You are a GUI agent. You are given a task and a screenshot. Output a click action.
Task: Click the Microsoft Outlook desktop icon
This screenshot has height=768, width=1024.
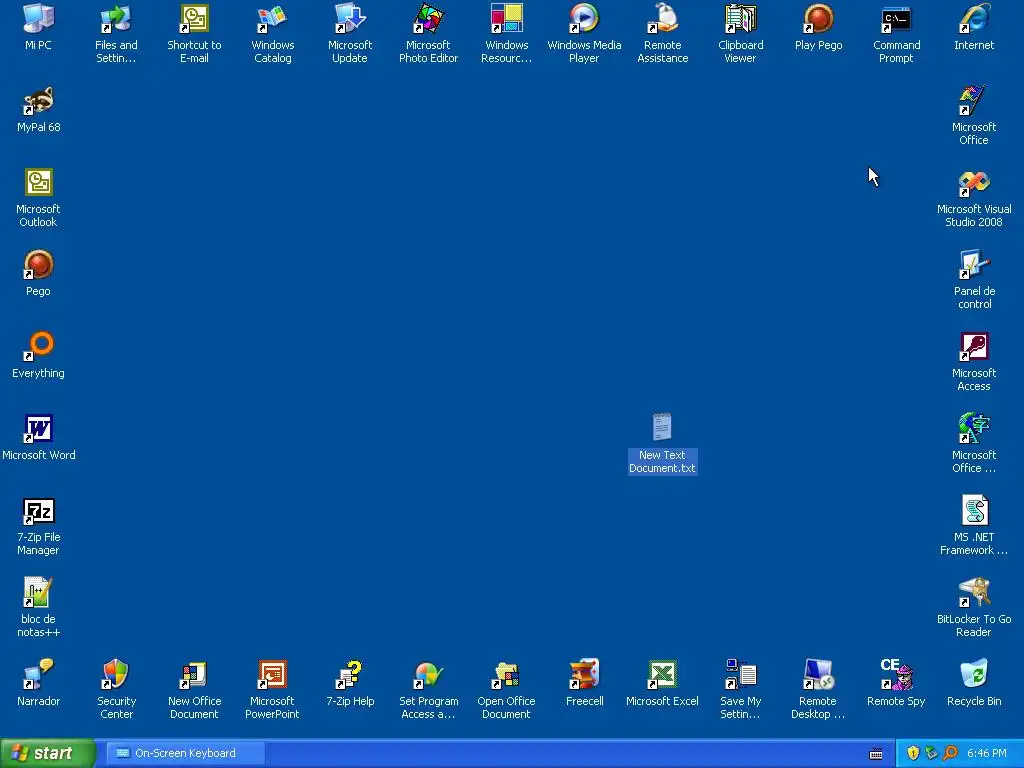(39, 182)
